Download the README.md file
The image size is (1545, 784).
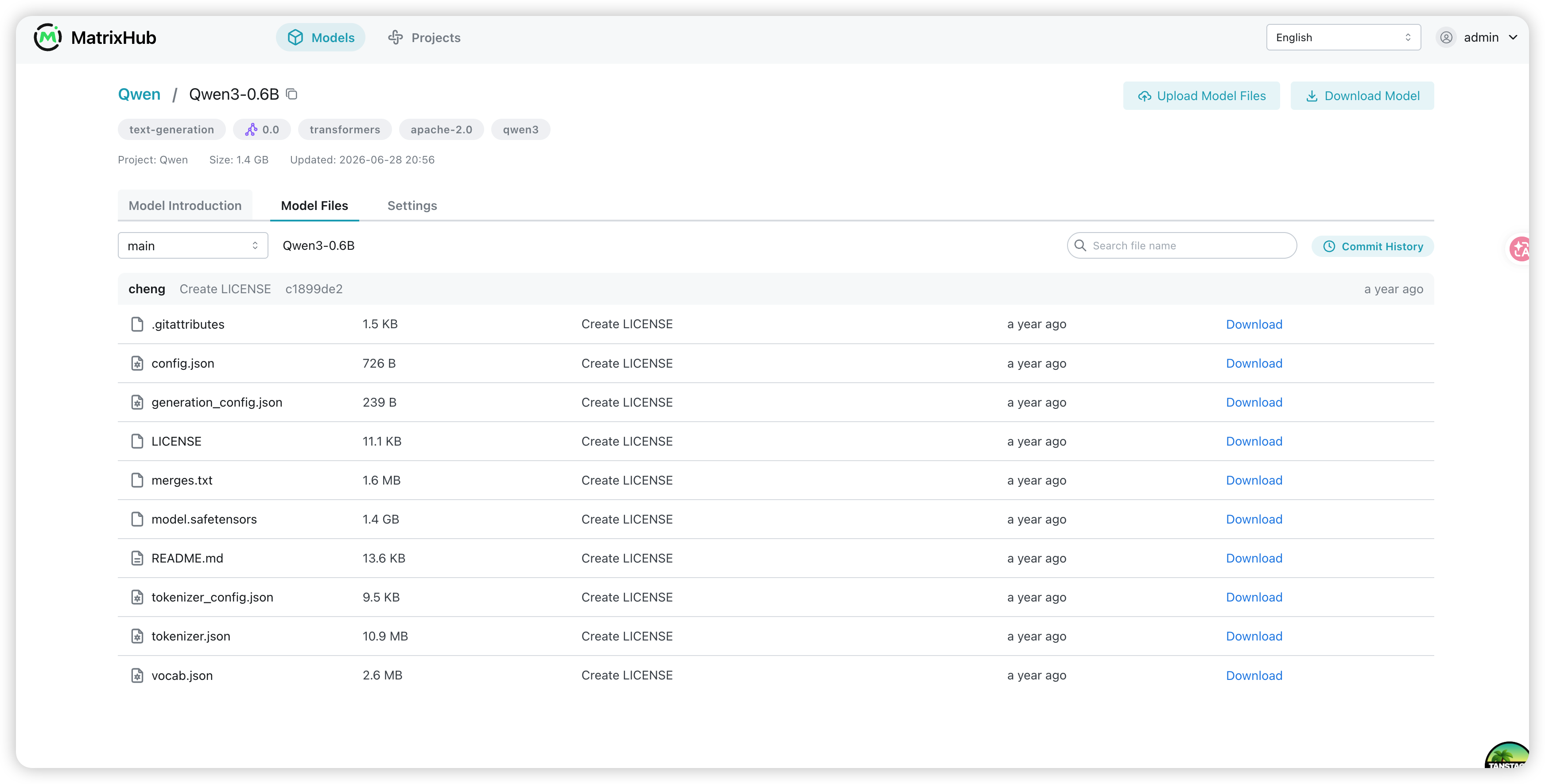[1254, 558]
